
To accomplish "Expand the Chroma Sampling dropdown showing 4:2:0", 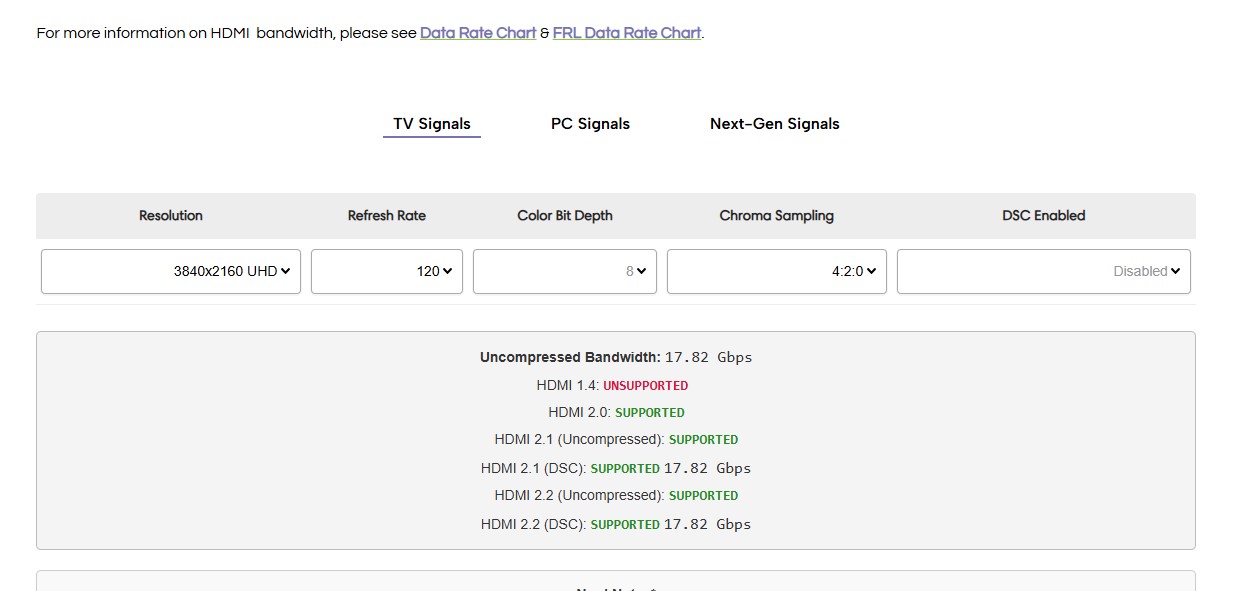I will pos(776,271).
